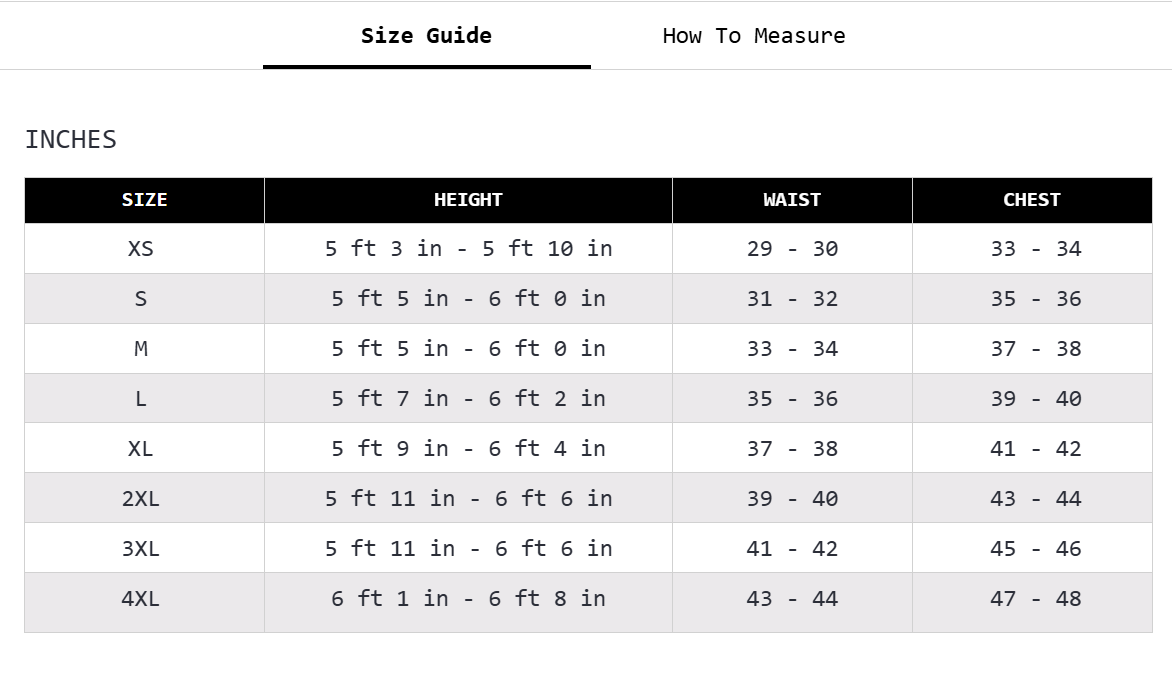Select the Size Guide tab

426,36
